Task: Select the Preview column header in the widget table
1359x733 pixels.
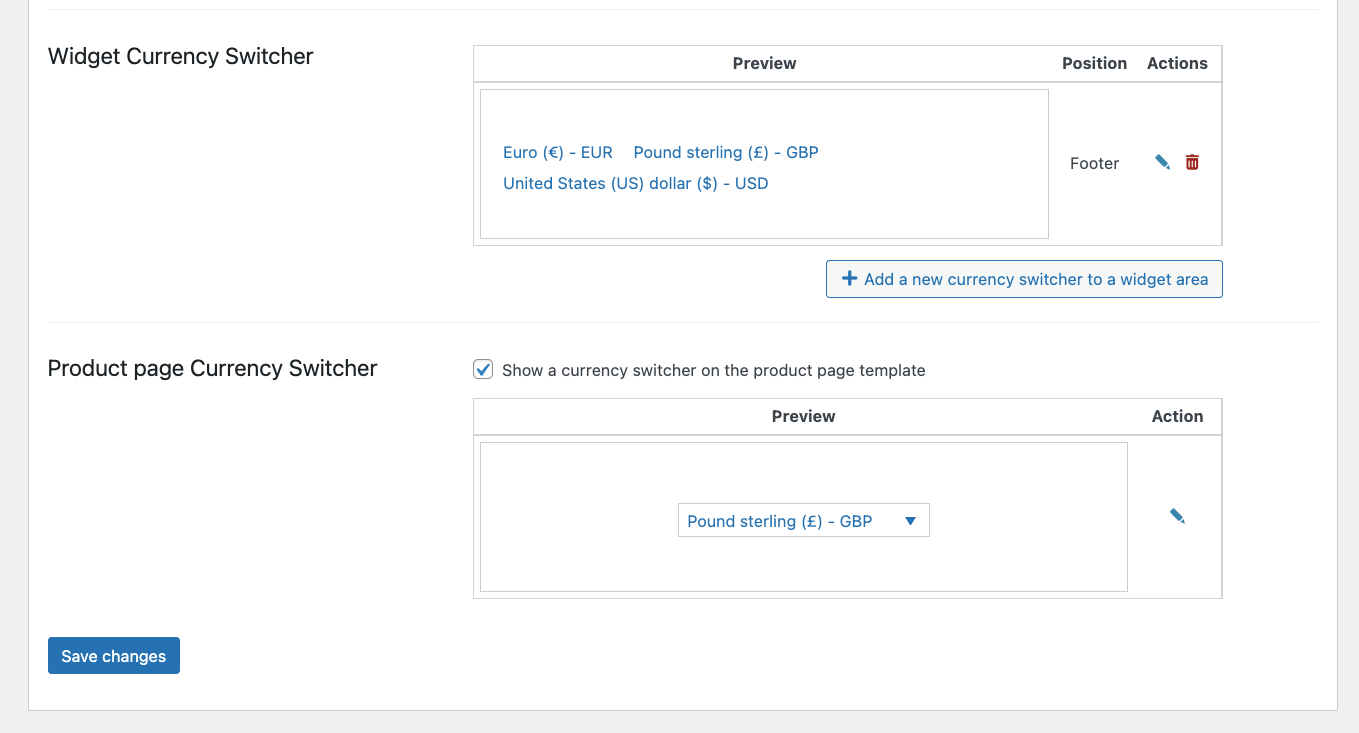Action: (x=763, y=63)
